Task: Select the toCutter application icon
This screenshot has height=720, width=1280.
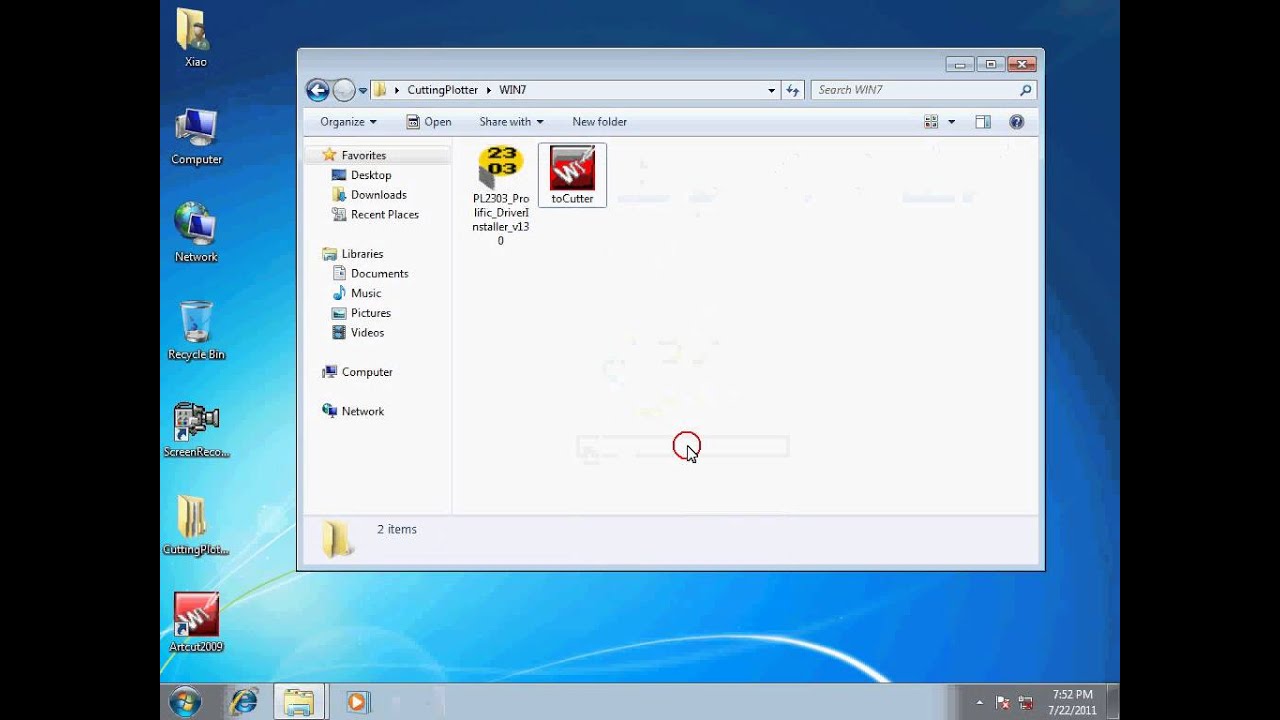Action: [x=572, y=175]
